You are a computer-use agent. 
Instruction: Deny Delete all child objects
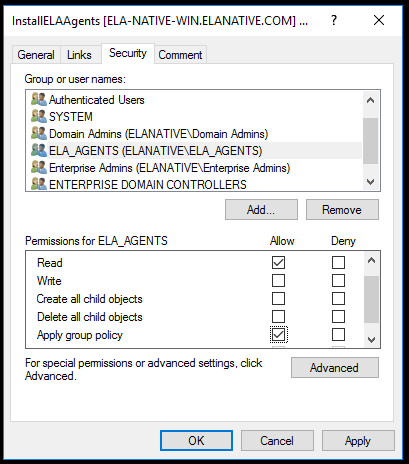338,317
